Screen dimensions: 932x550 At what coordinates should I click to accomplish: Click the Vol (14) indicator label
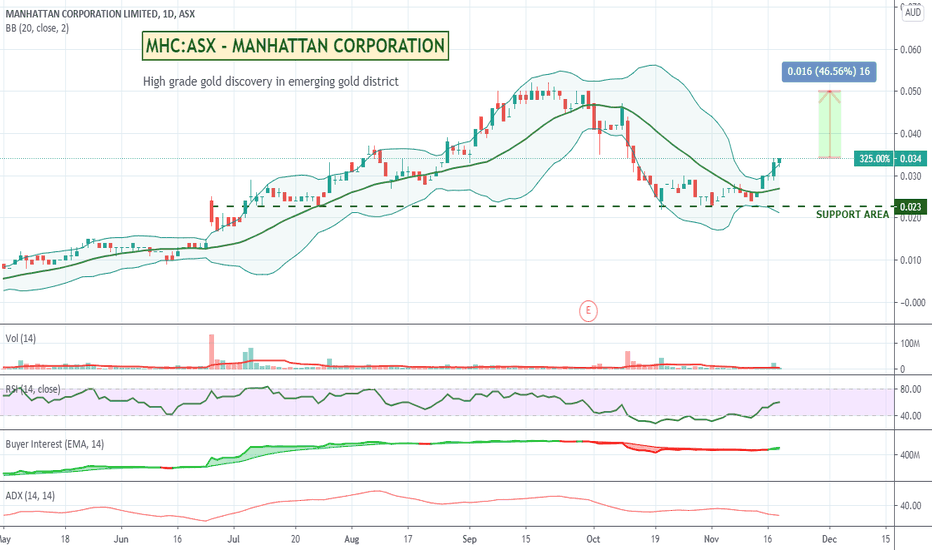[x=21, y=338]
